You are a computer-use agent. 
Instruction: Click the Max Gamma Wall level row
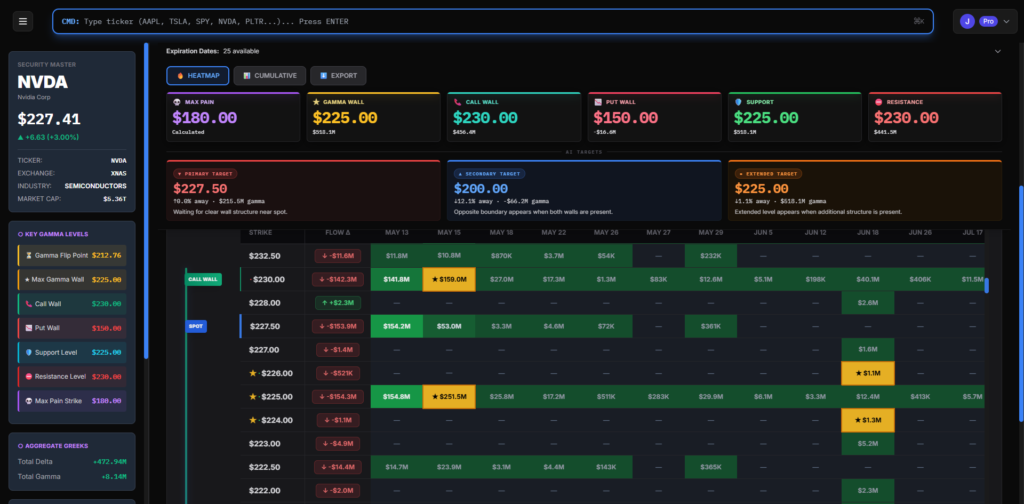coord(72,279)
